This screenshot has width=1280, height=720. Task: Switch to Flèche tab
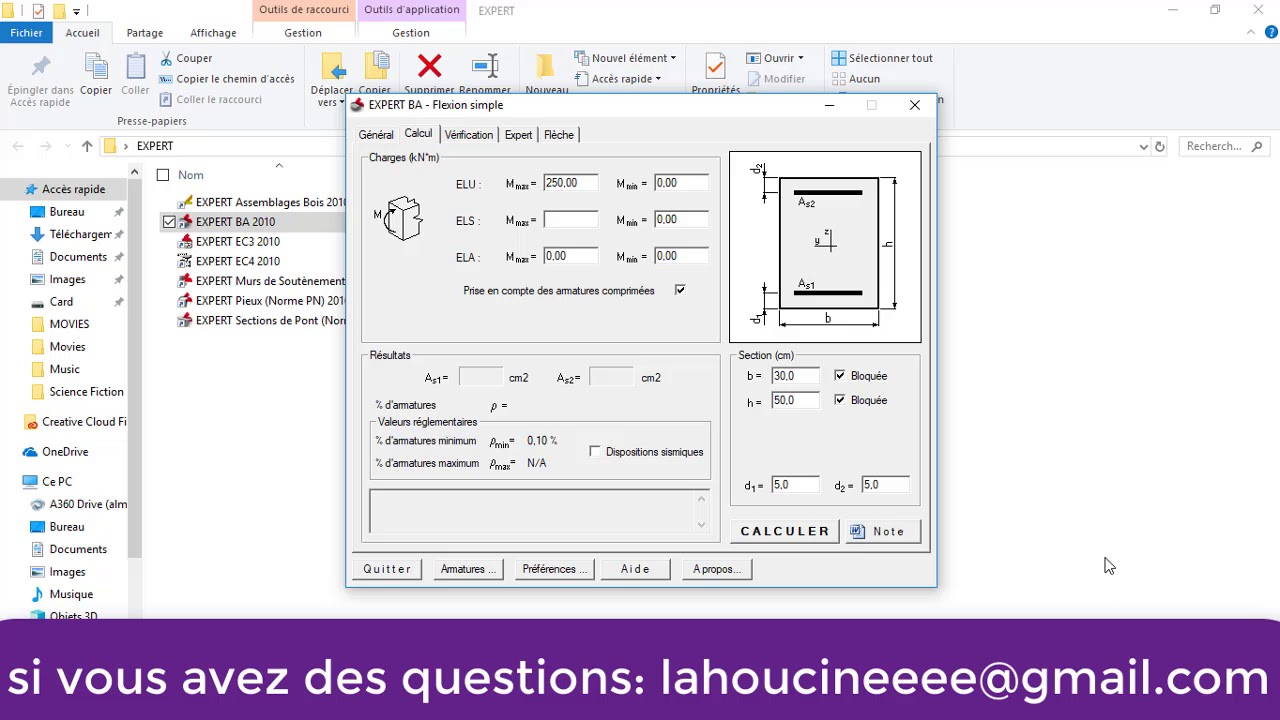(x=559, y=135)
